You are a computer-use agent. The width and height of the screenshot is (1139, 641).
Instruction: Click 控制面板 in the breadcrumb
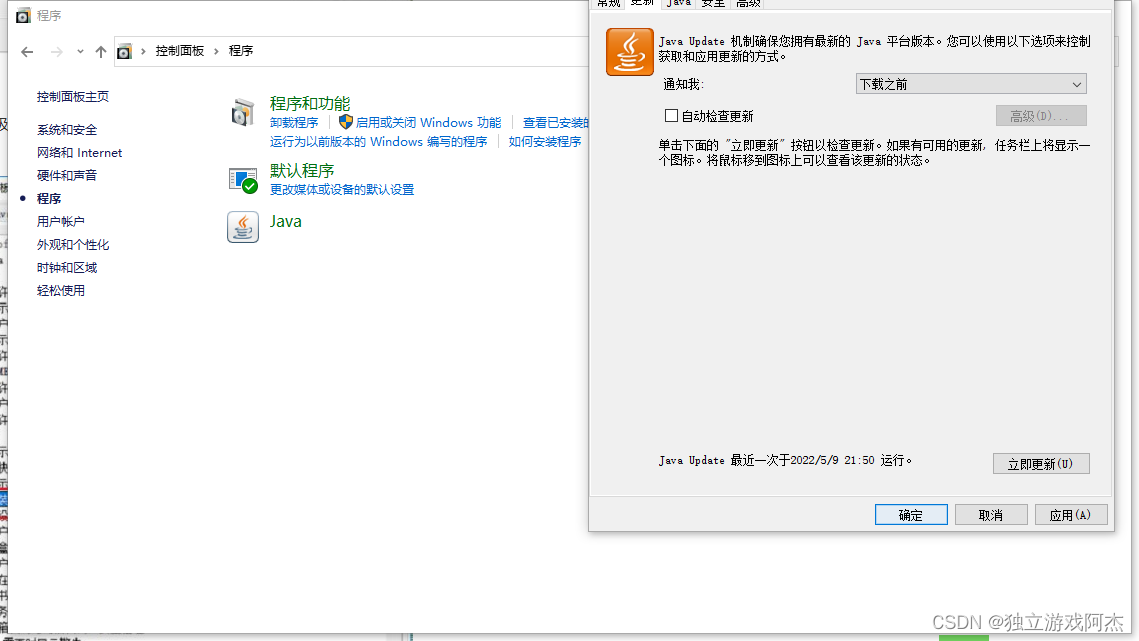tap(179, 51)
